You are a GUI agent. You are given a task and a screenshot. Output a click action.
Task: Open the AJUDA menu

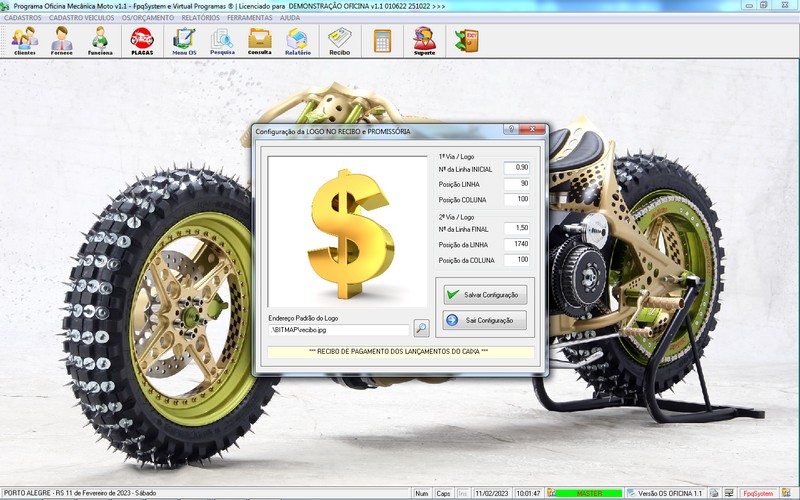[x=290, y=17]
